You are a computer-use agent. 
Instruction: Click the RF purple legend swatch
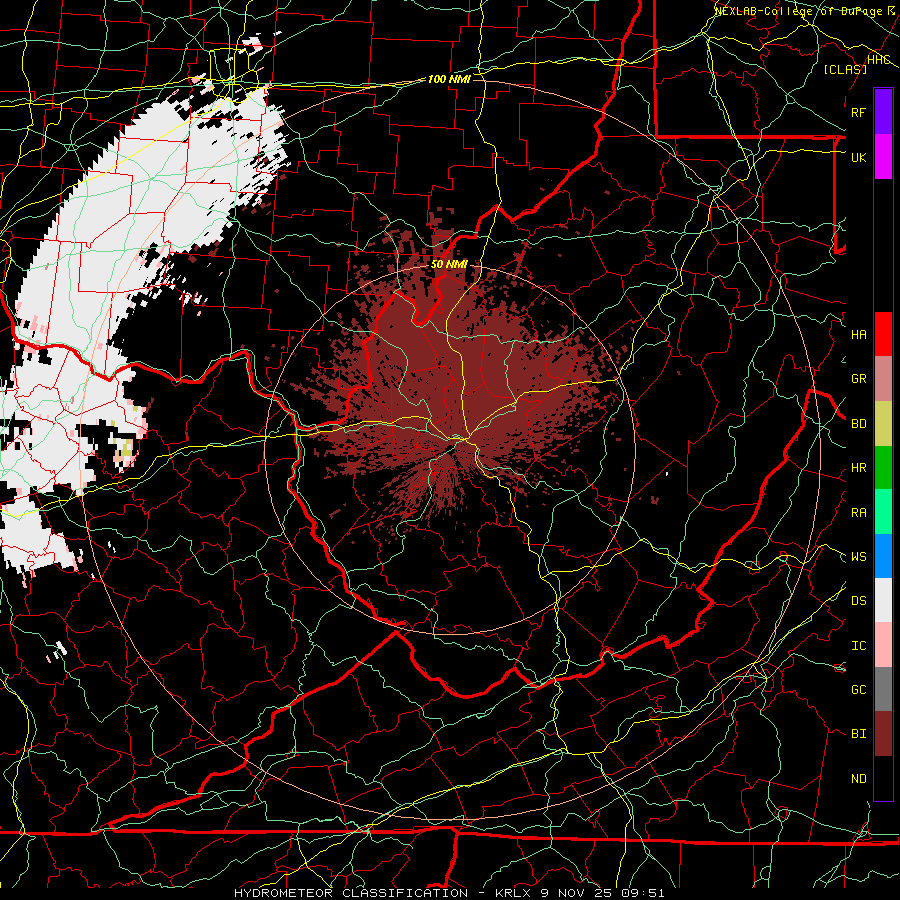coord(883,112)
